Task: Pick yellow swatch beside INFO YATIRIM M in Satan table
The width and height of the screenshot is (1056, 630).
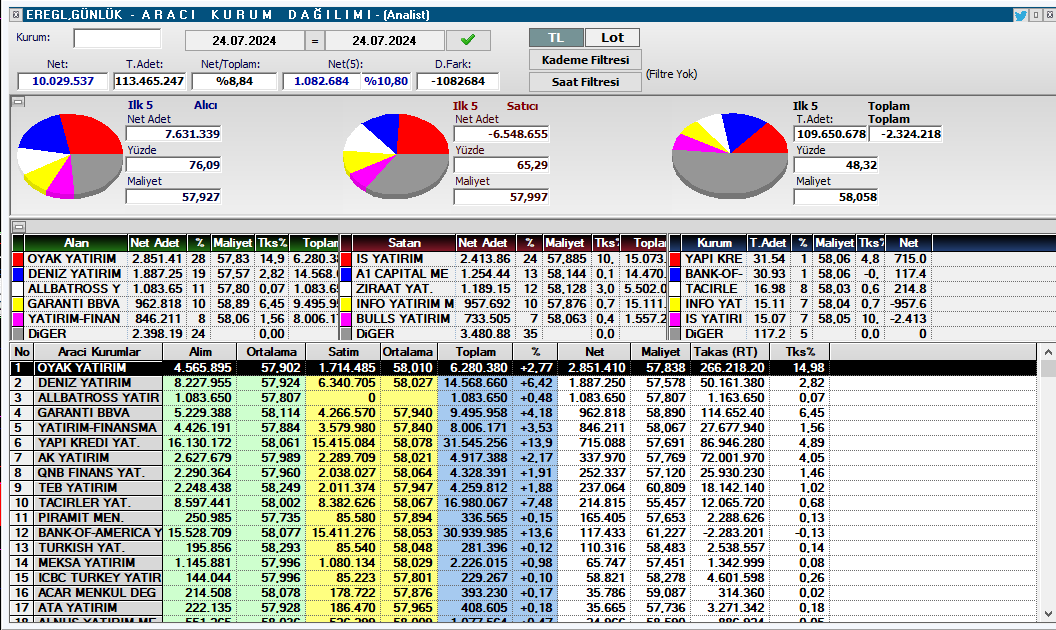Action: [x=346, y=304]
